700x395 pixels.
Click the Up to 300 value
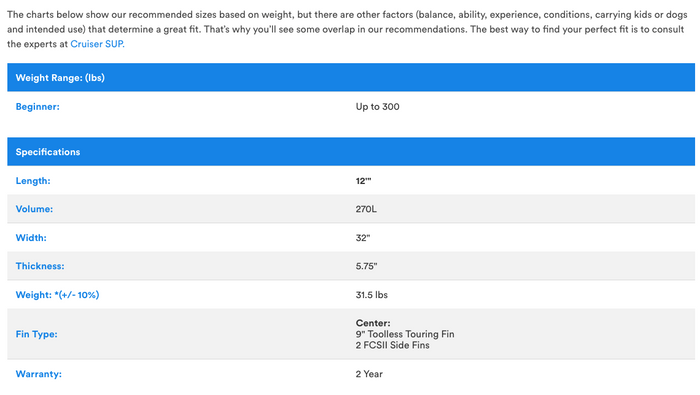click(x=377, y=107)
